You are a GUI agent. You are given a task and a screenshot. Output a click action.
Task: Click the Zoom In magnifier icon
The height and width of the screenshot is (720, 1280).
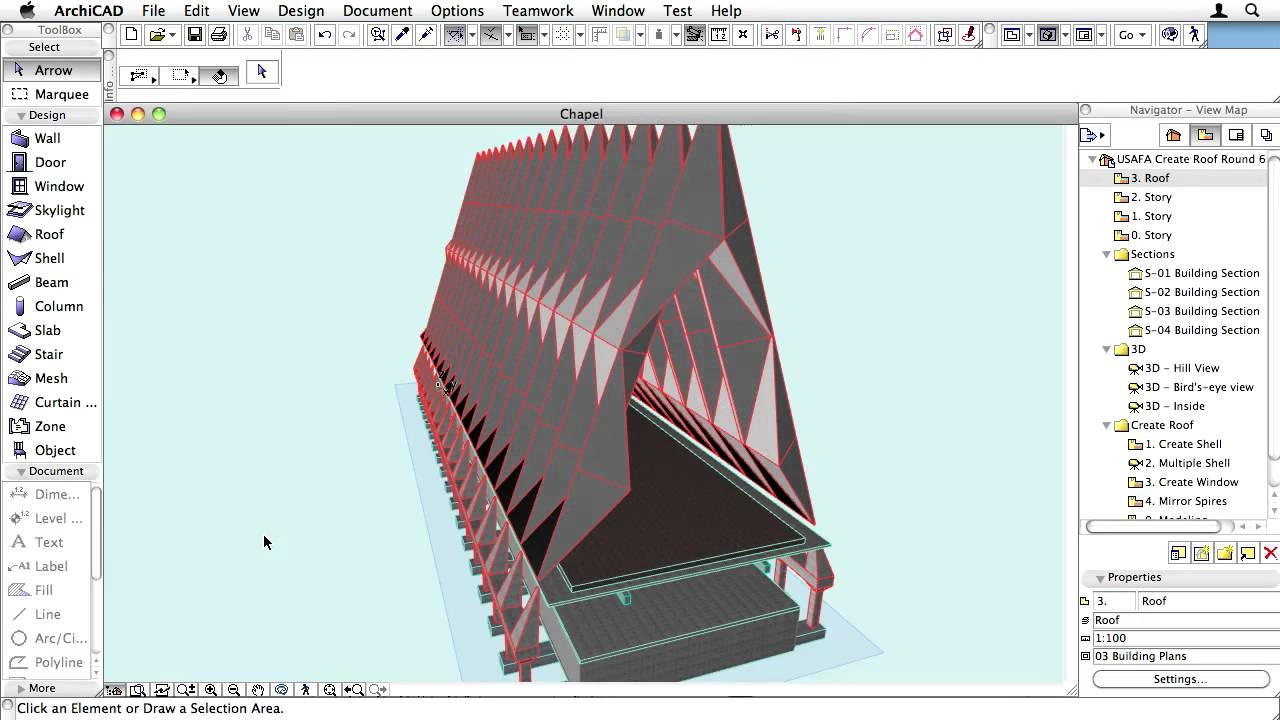pyautogui.click(x=211, y=690)
